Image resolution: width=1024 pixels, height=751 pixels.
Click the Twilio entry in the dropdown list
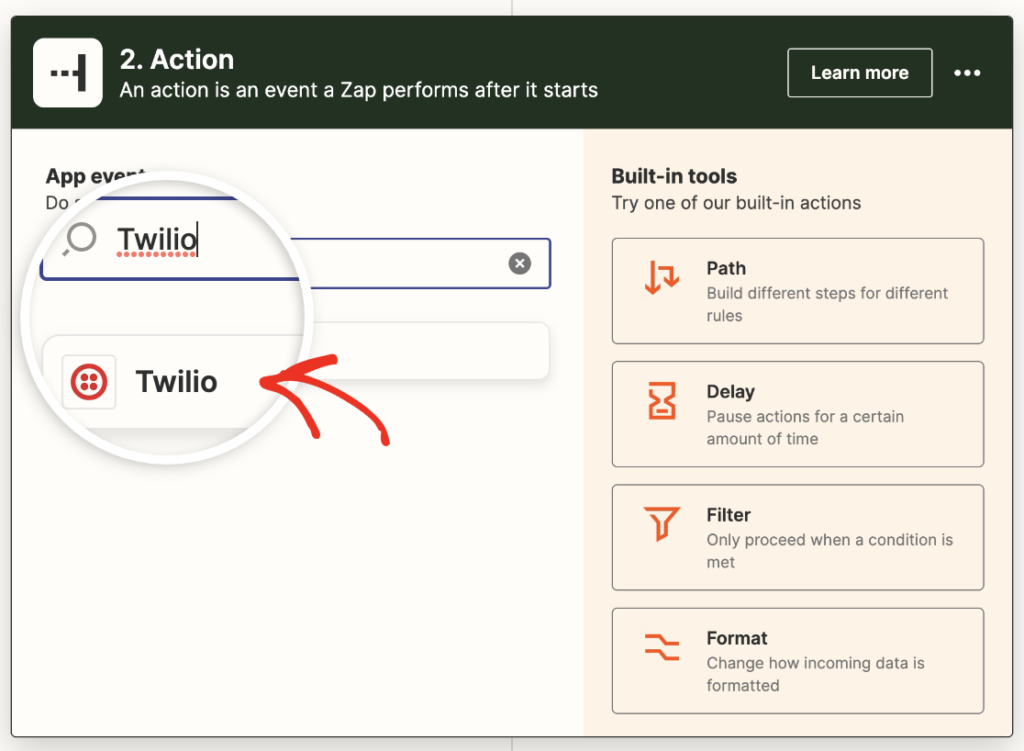[175, 381]
